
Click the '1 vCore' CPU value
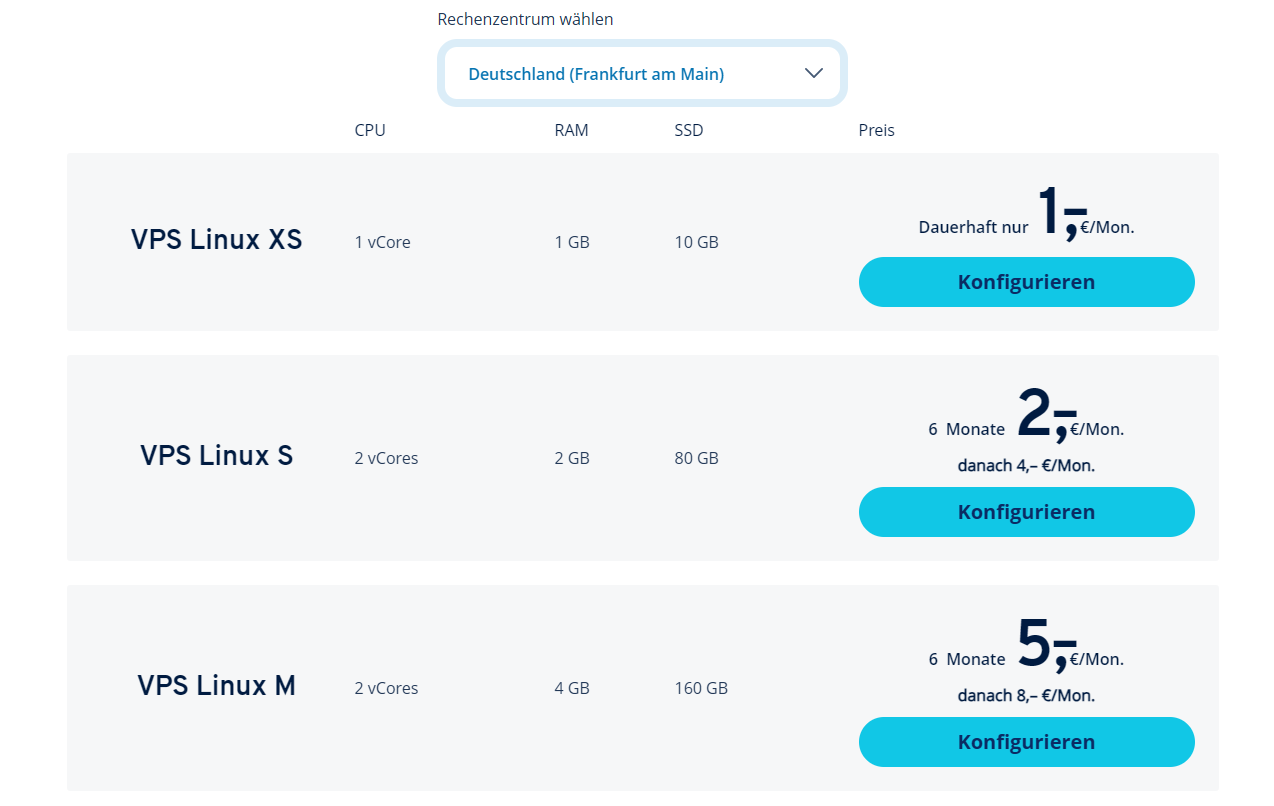pyautogui.click(x=382, y=242)
